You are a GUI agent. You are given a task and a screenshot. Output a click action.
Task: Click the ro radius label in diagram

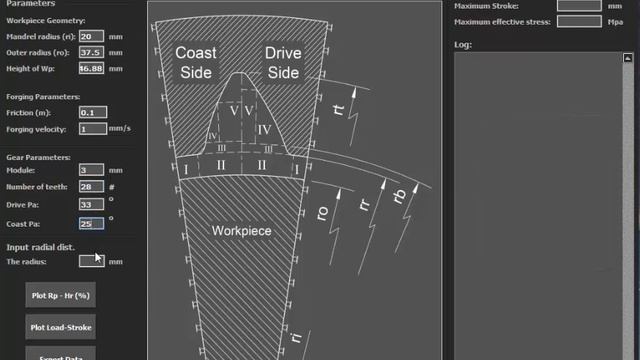coord(322,213)
